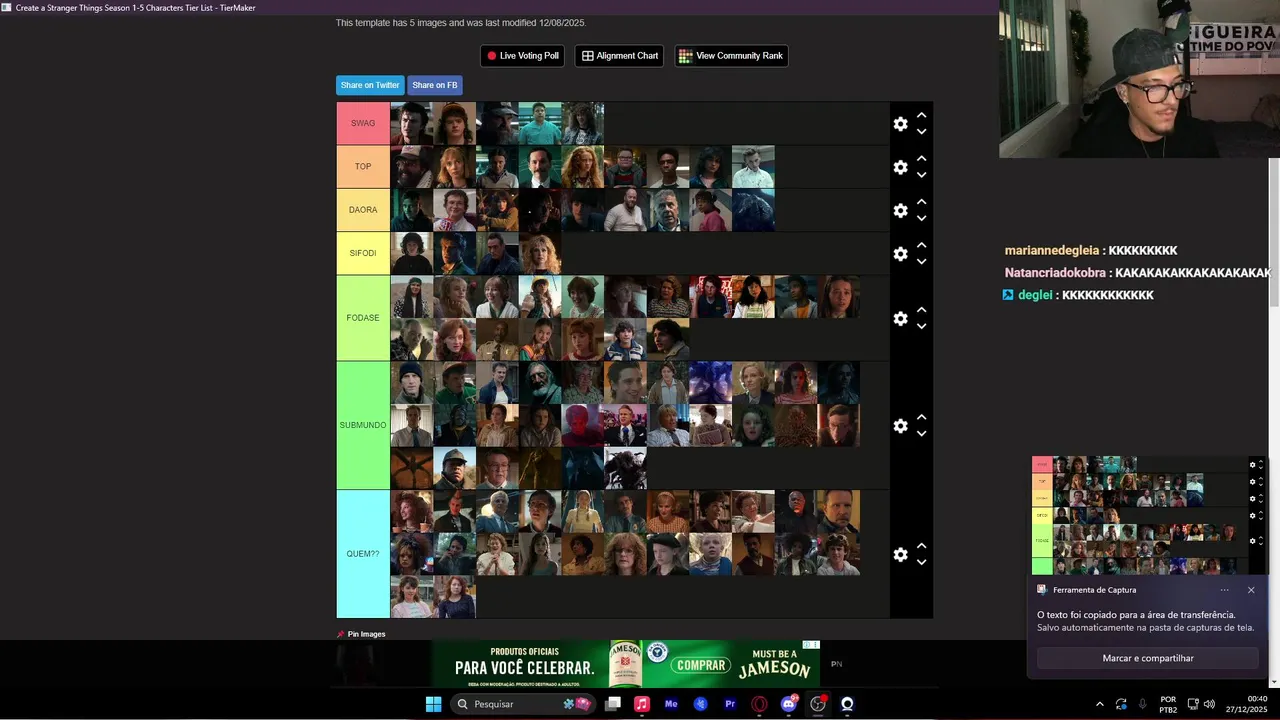Move the FODASE tier up

[x=922, y=310]
